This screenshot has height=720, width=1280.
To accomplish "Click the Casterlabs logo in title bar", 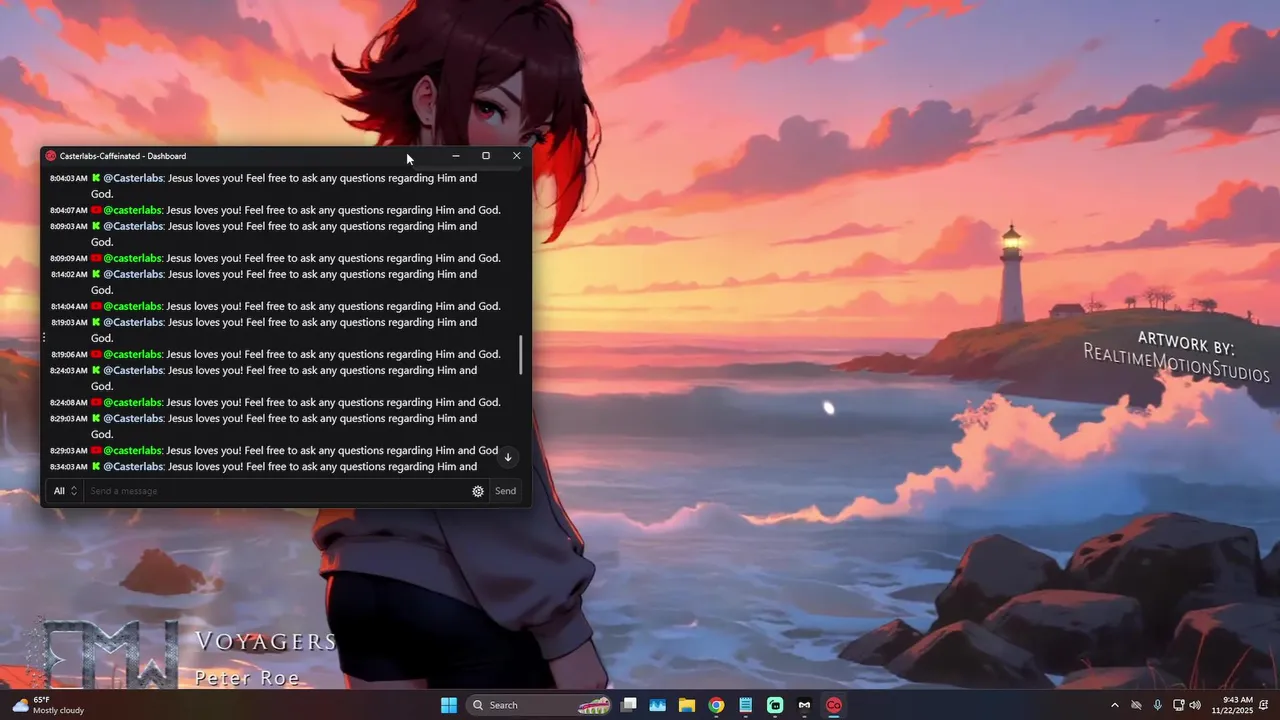I will (x=51, y=156).
